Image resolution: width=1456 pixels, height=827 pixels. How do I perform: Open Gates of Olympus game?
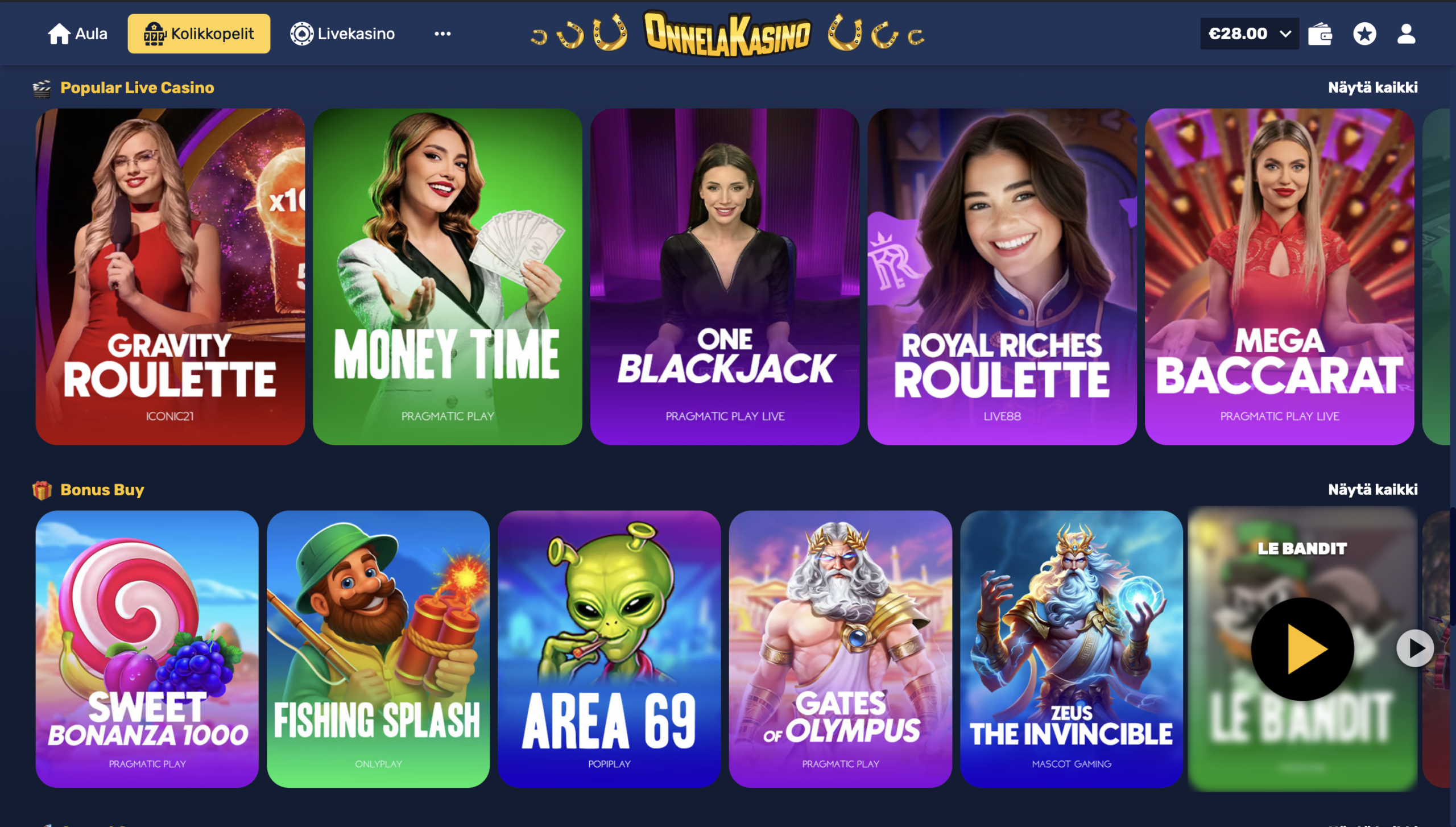pyautogui.click(x=841, y=649)
